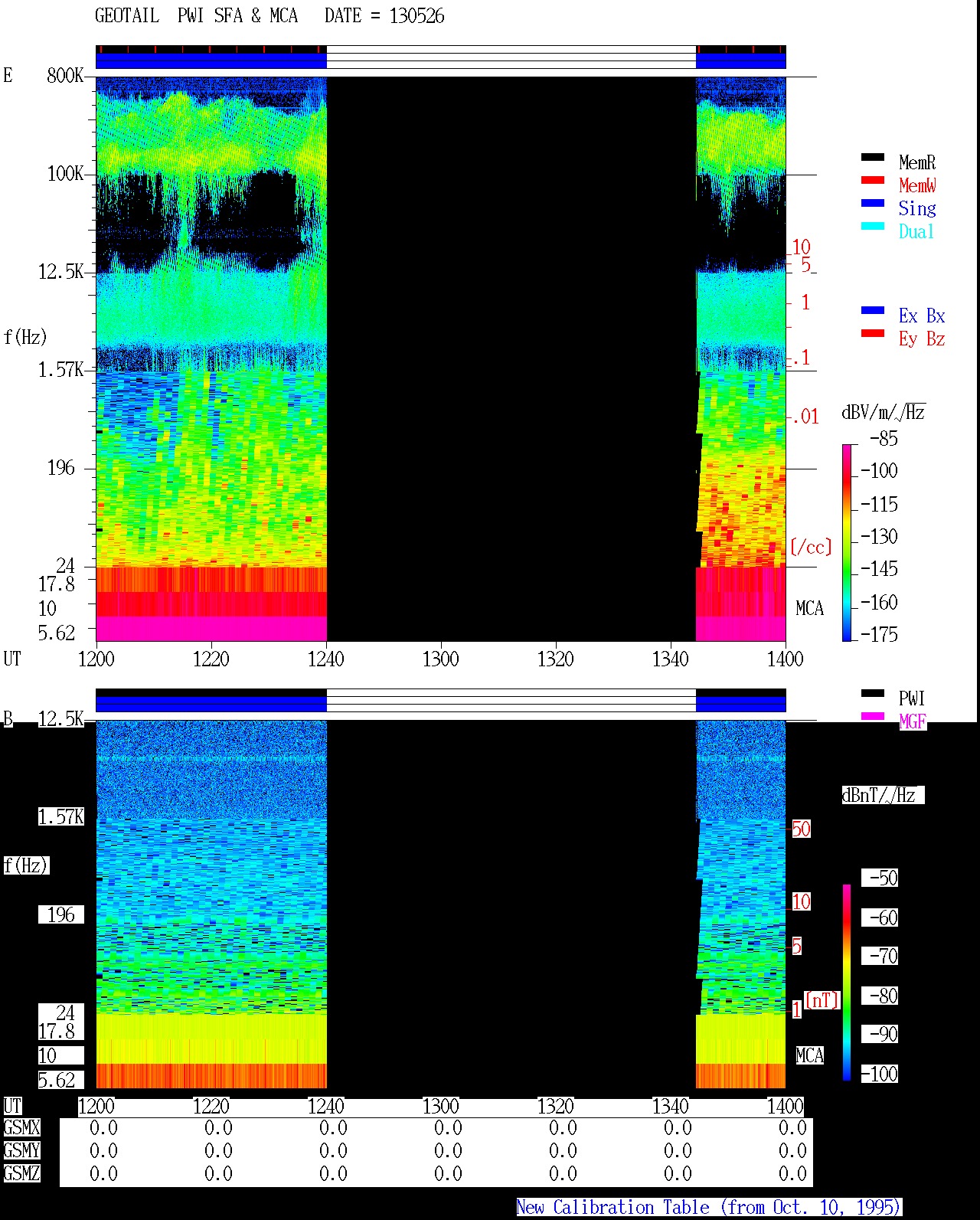Click the GEOTAIL PWI SFA & MCA title
Image resolution: width=980 pixels, height=1220 pixels.
(196, 16)
